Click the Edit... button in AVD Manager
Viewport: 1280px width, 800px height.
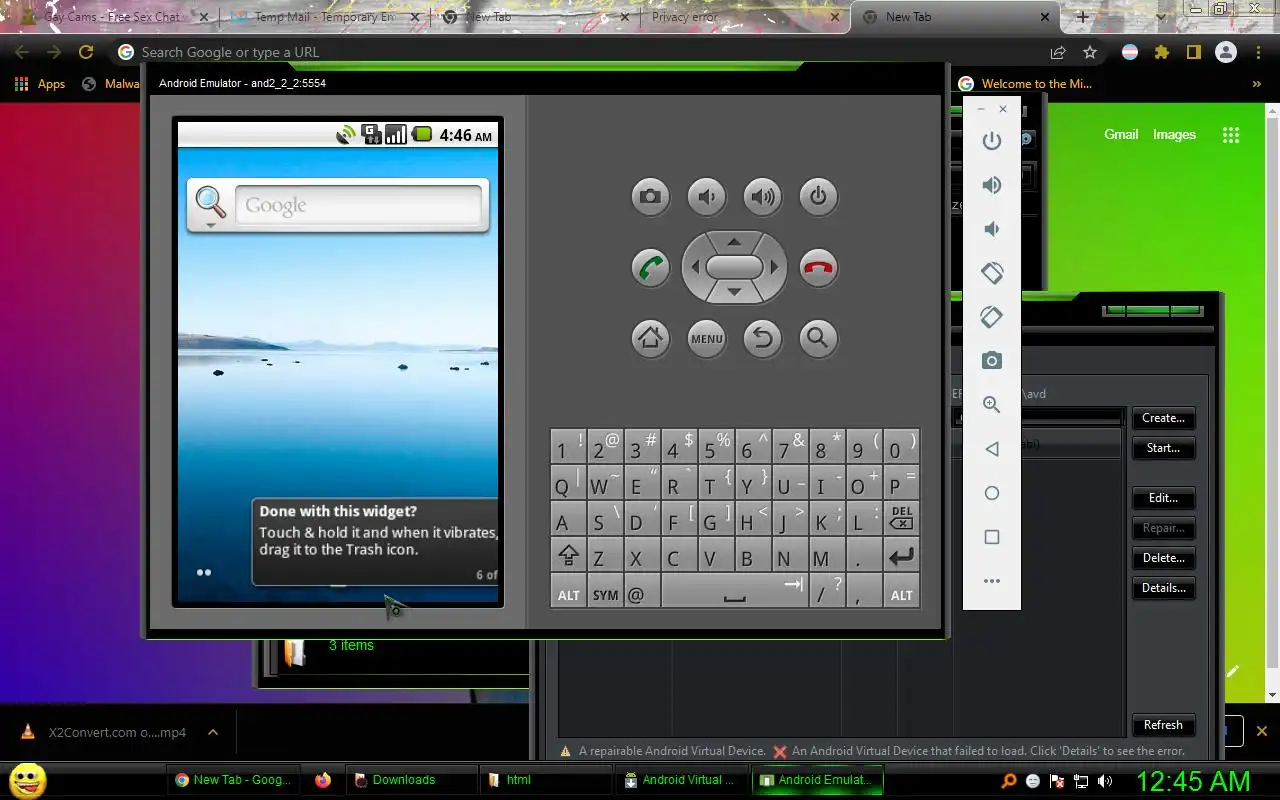click(x=1163, y=498)
